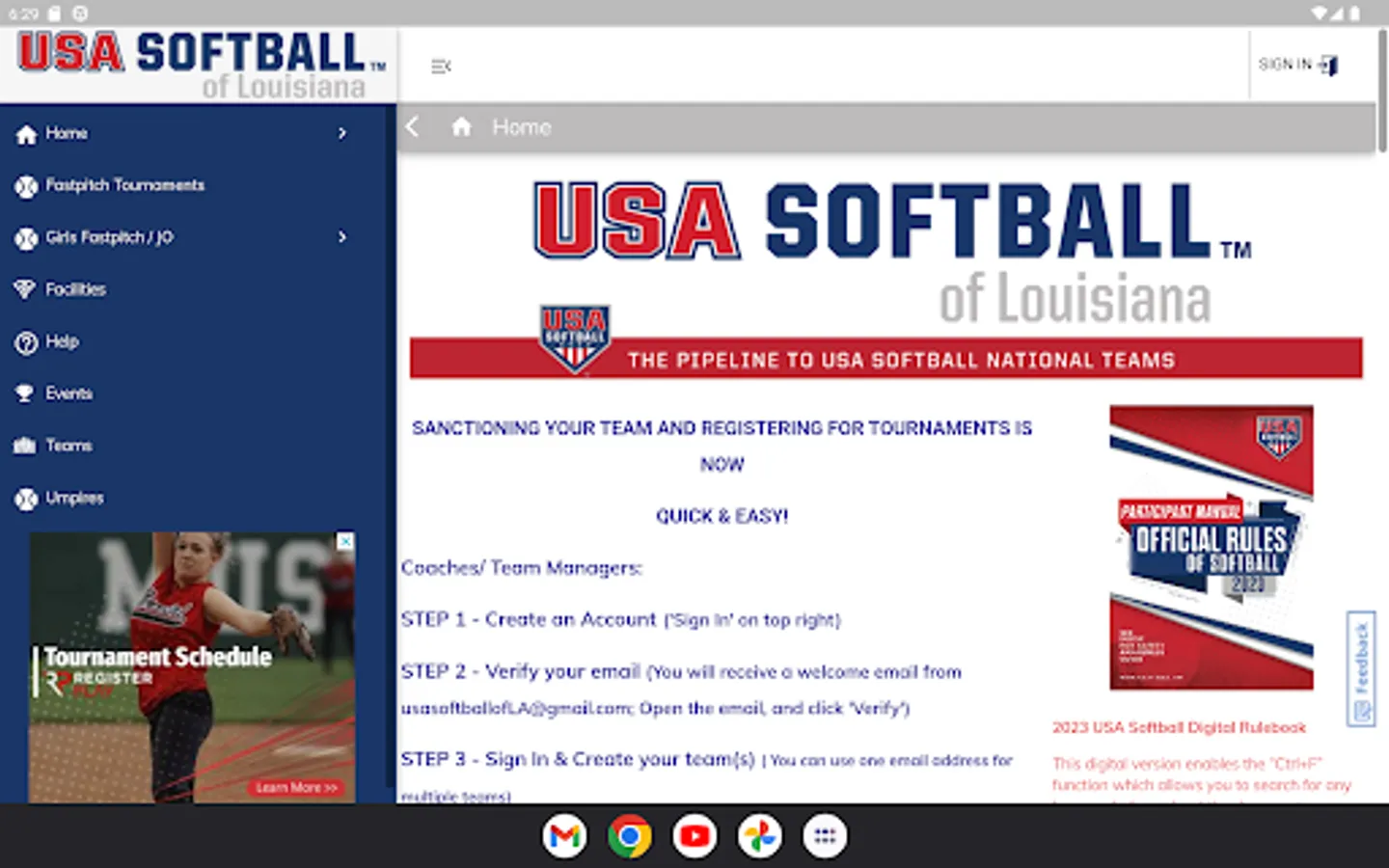Click the Sign In control at top right

1296,65
